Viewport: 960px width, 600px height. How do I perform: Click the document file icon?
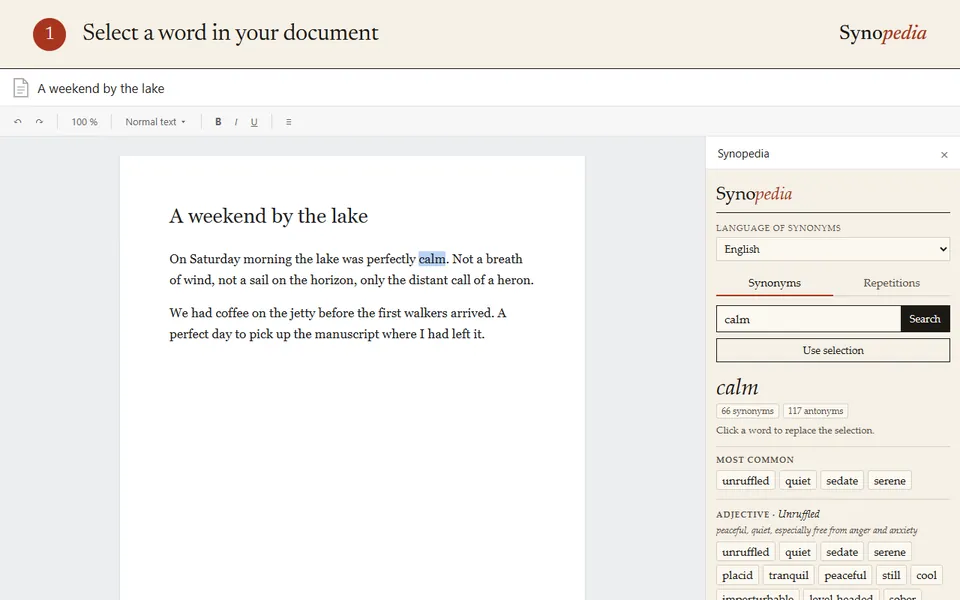coord(21,88)
